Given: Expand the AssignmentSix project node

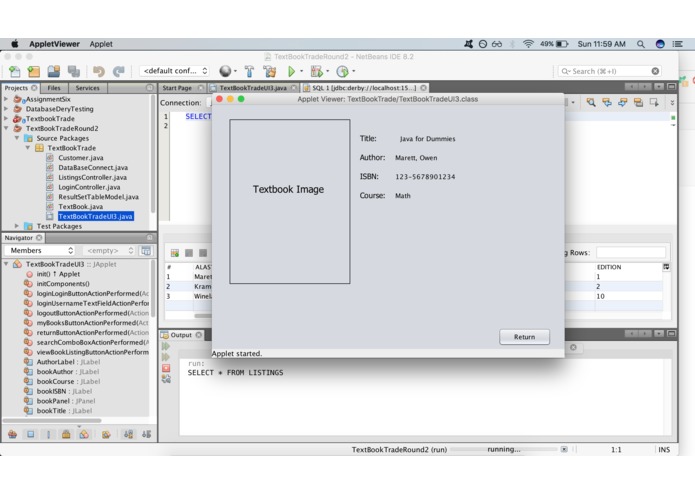Looking at the screenshot, I should (x=6, y=99).
